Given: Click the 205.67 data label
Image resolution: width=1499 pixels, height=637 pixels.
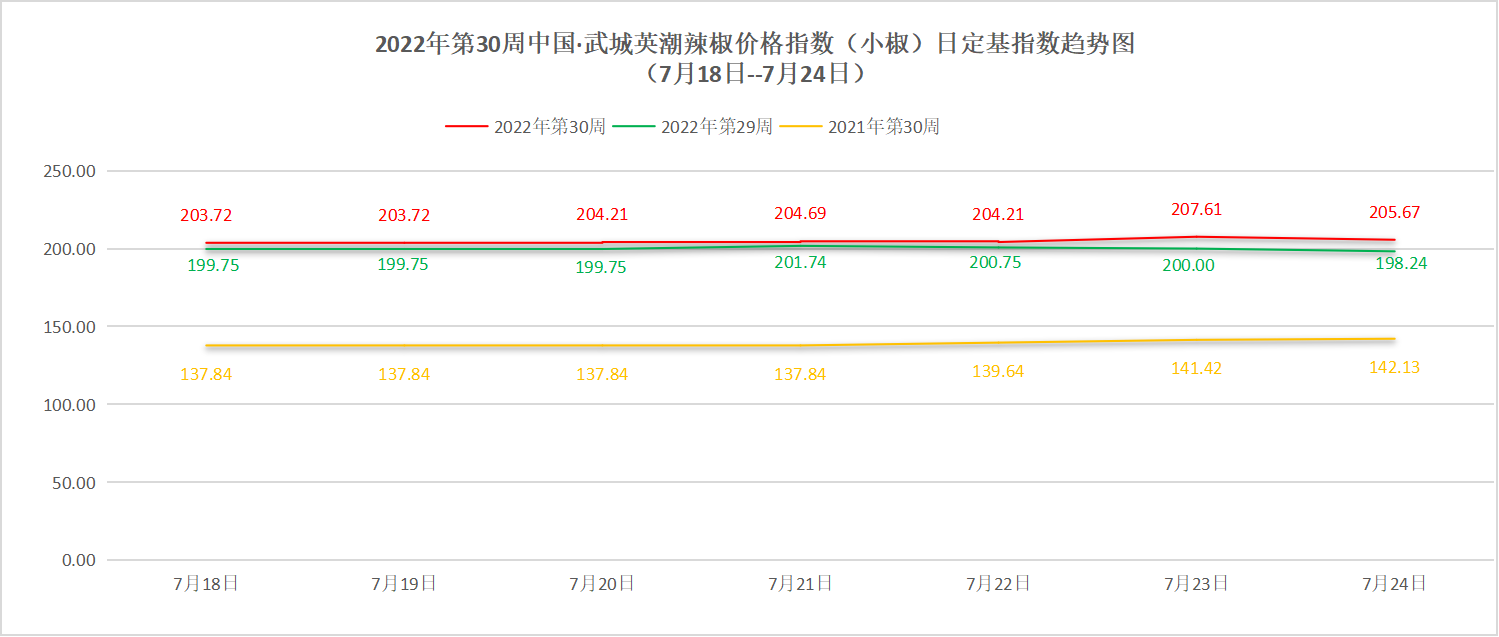Looking at the screenshot, I should click(x=1394, y=213).
